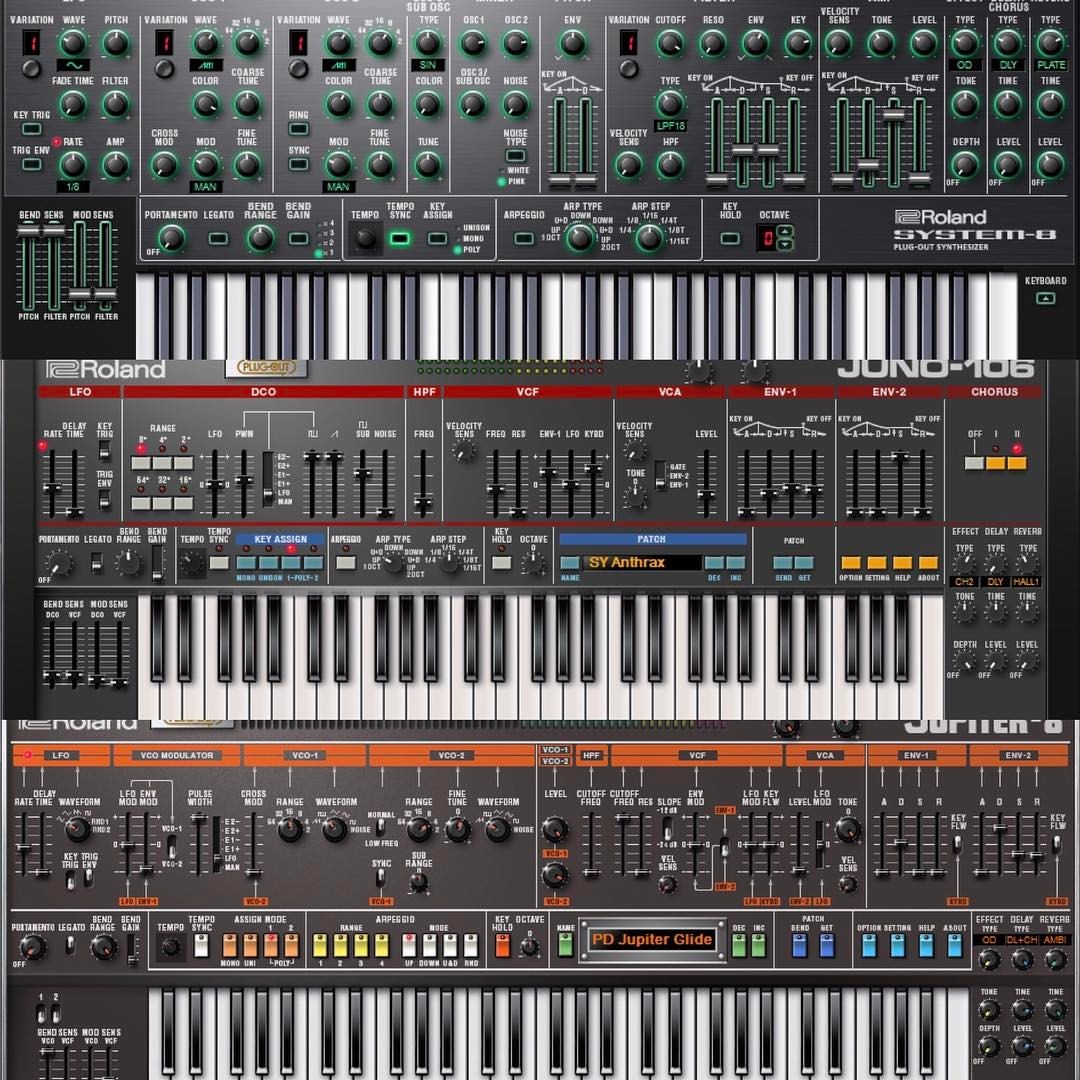
Task: Toggle KEY TRIG in System-8 LFO section
Action: click(32, 129)
